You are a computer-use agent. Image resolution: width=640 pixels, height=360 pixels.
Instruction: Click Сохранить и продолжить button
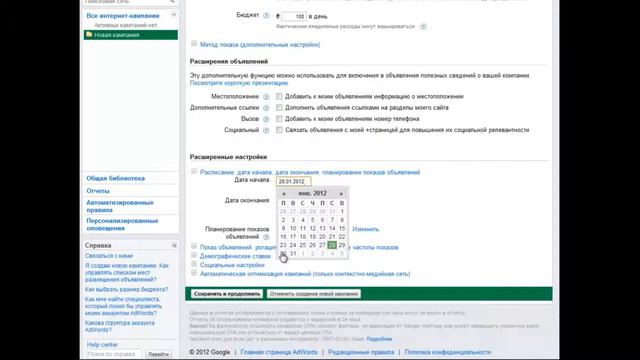[227, 294]
